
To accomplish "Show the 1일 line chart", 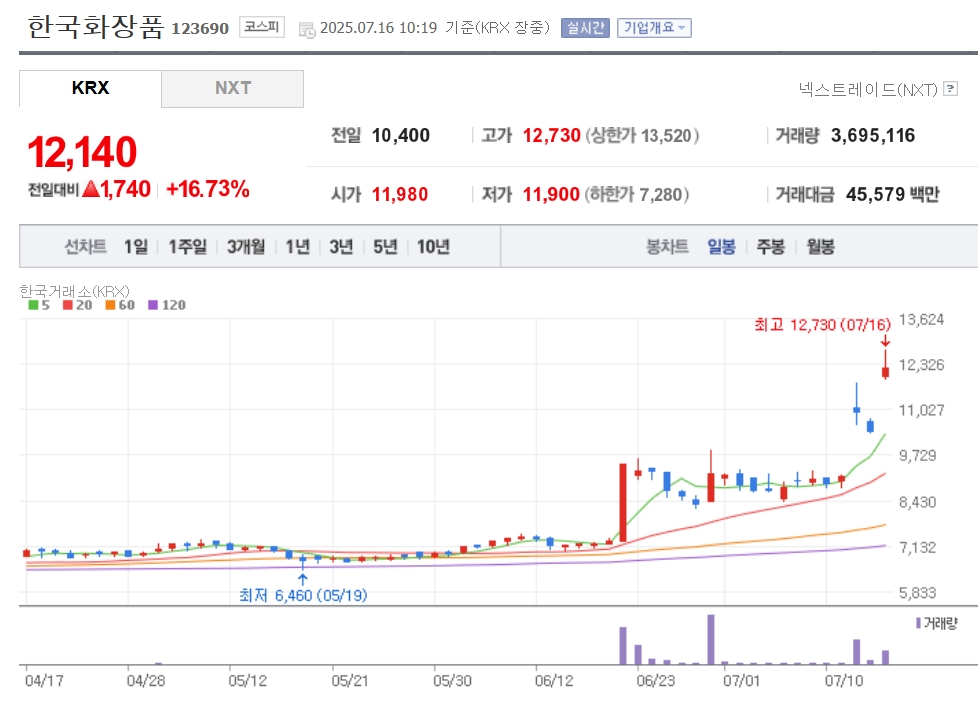I will [x=136, y=247].
